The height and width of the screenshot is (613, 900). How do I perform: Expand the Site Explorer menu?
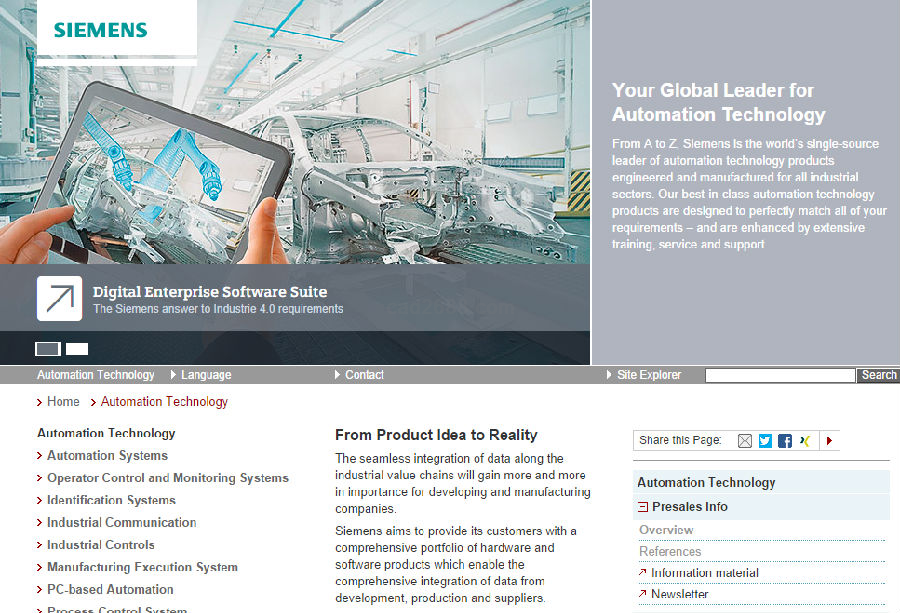click(x=648, y=375)
